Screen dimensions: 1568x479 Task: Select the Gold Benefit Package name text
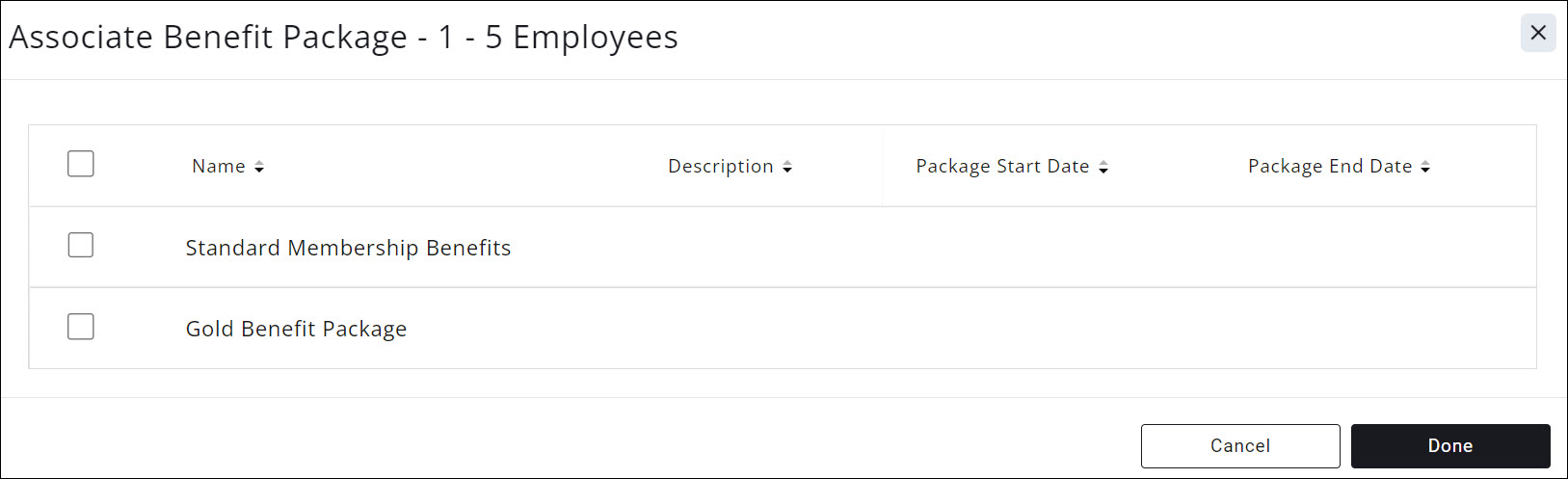pos(296,329)
